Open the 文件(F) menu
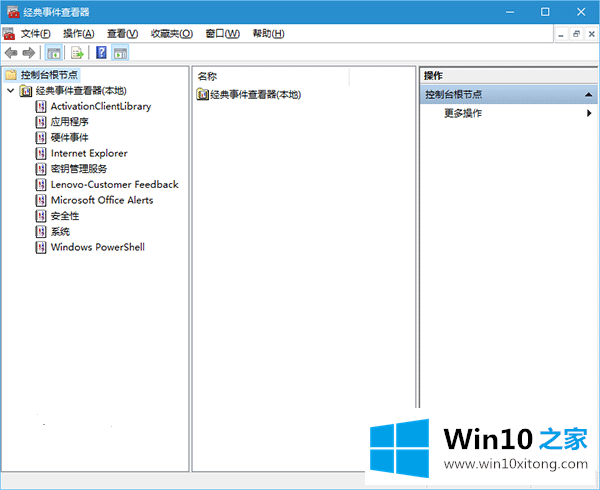The image size is (600, 490). click(36, 34)
